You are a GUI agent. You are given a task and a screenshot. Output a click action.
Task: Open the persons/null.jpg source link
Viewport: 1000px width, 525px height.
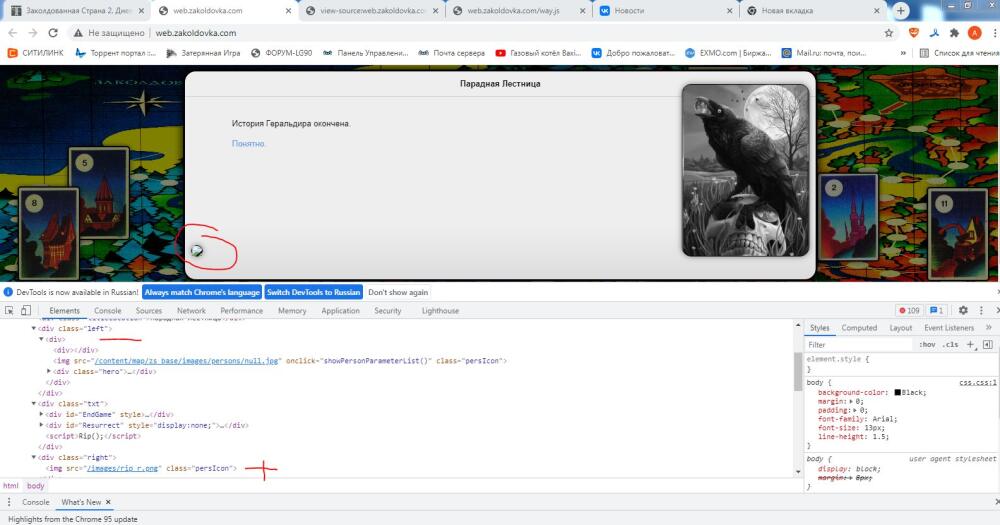186,361
